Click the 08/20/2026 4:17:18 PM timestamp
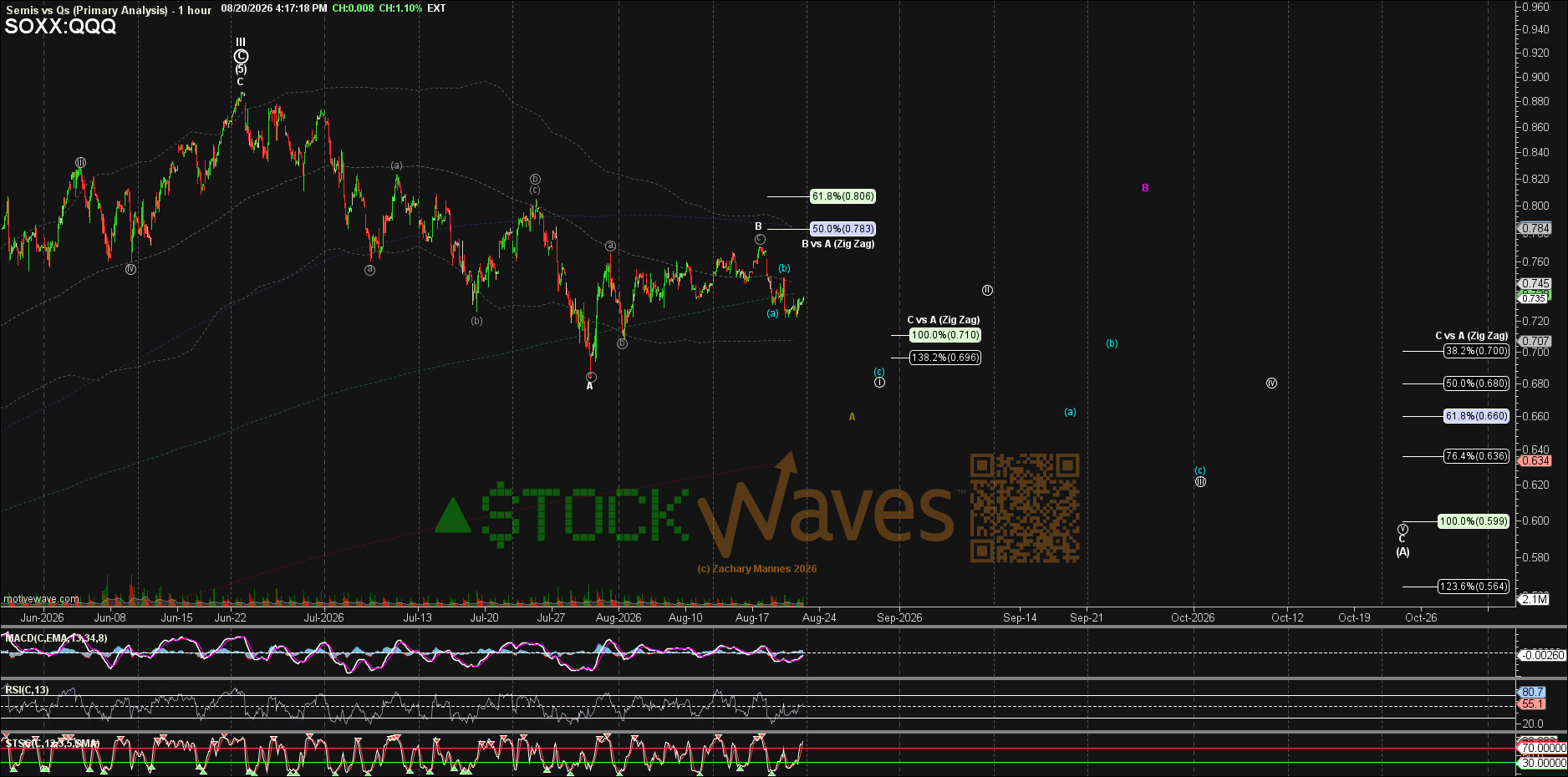 pyautogui.click(x=274, y=8)
